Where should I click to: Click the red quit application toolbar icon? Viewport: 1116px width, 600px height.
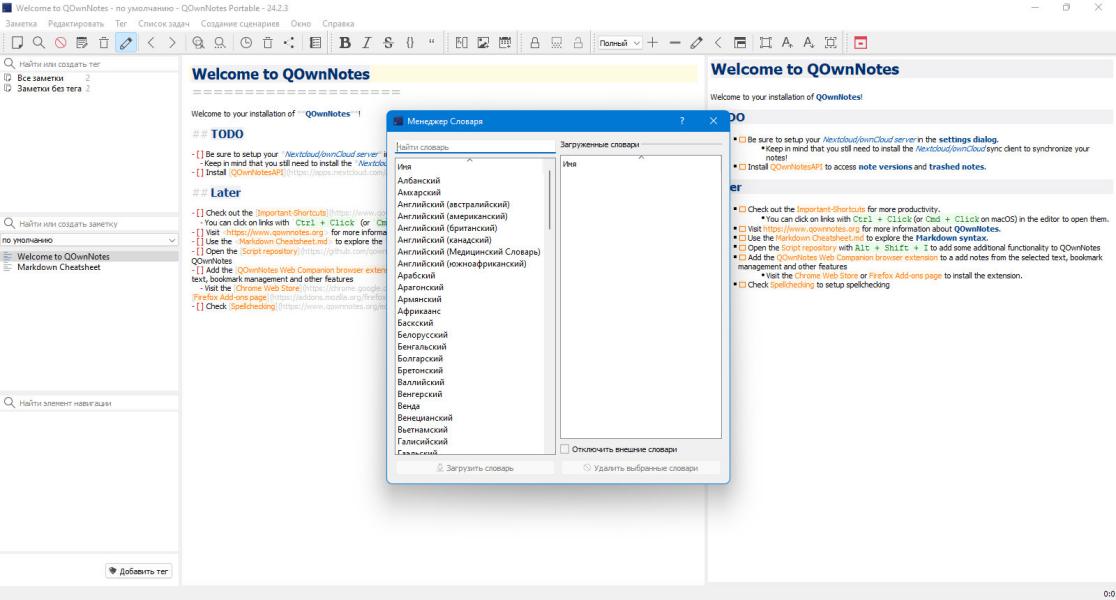(x=860, y=43)
